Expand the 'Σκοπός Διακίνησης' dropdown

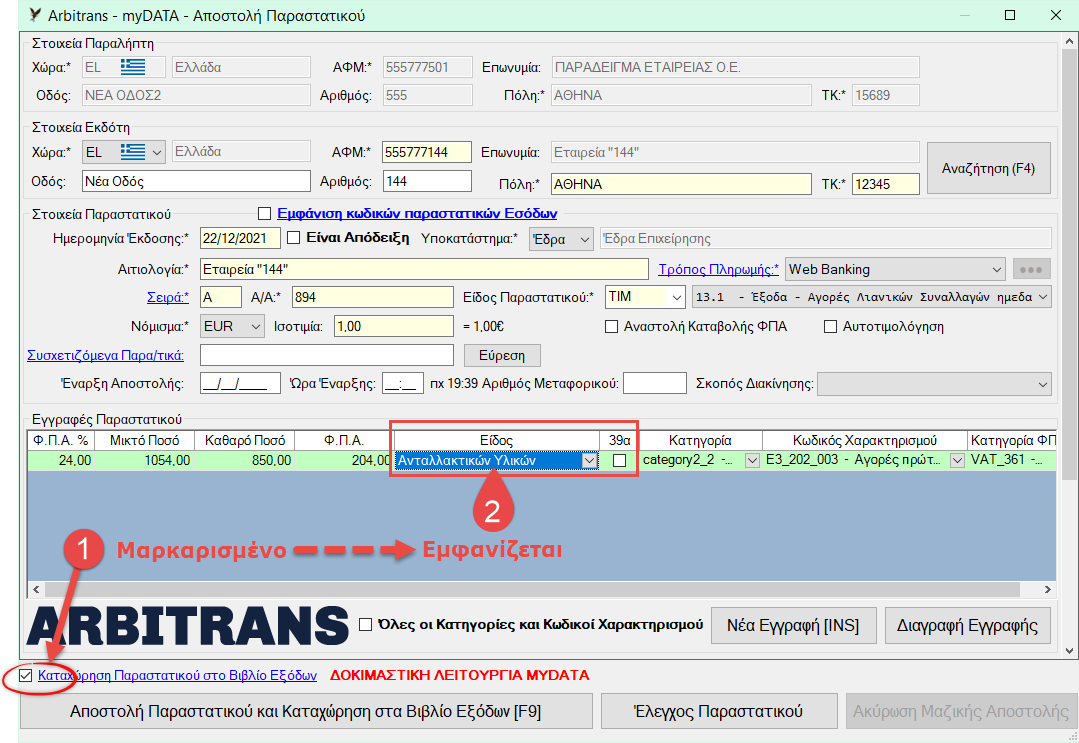[x=1043, y=384]
